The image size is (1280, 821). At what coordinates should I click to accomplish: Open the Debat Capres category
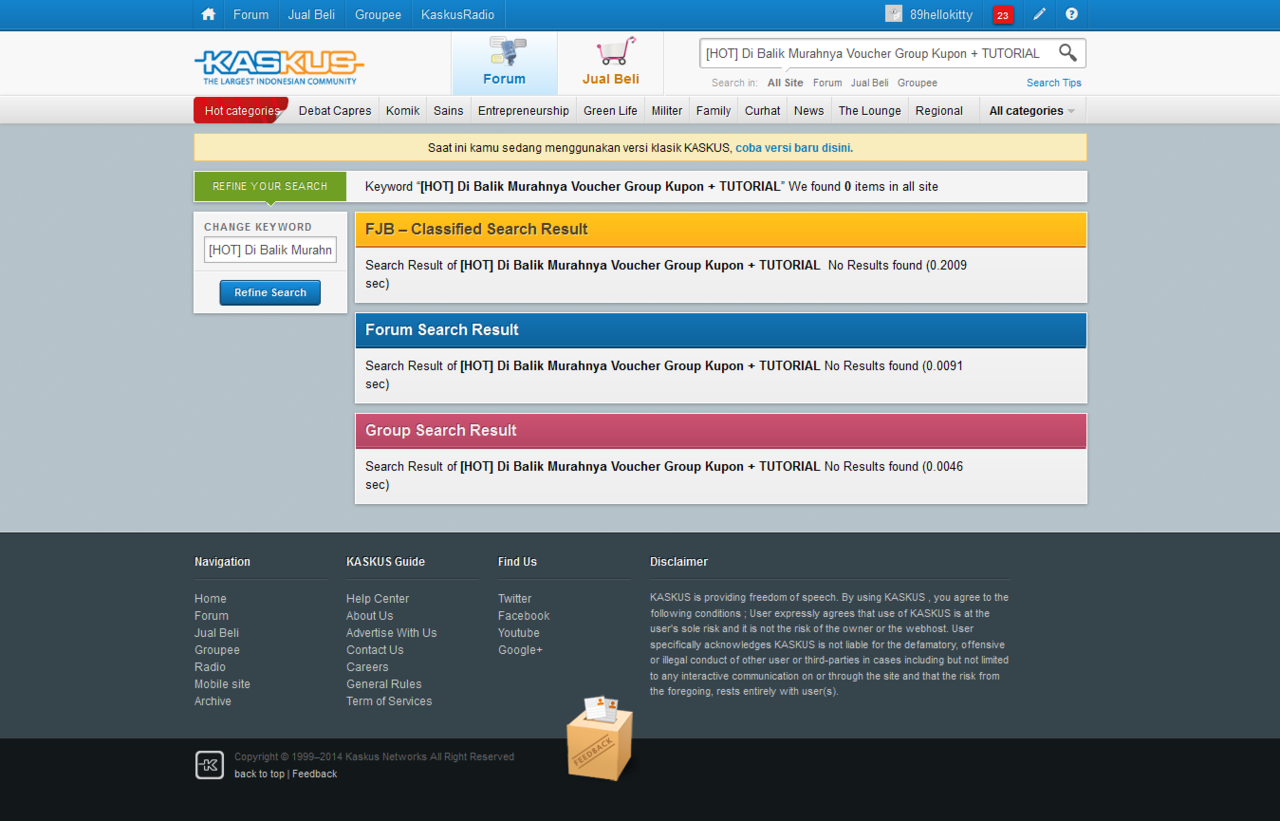[x=335, y=111]
